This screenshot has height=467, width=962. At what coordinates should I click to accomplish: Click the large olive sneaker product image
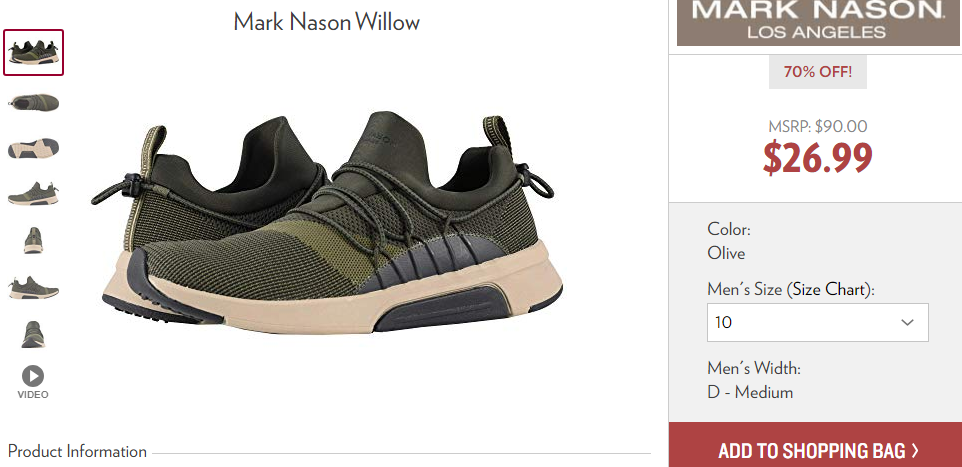326,222
